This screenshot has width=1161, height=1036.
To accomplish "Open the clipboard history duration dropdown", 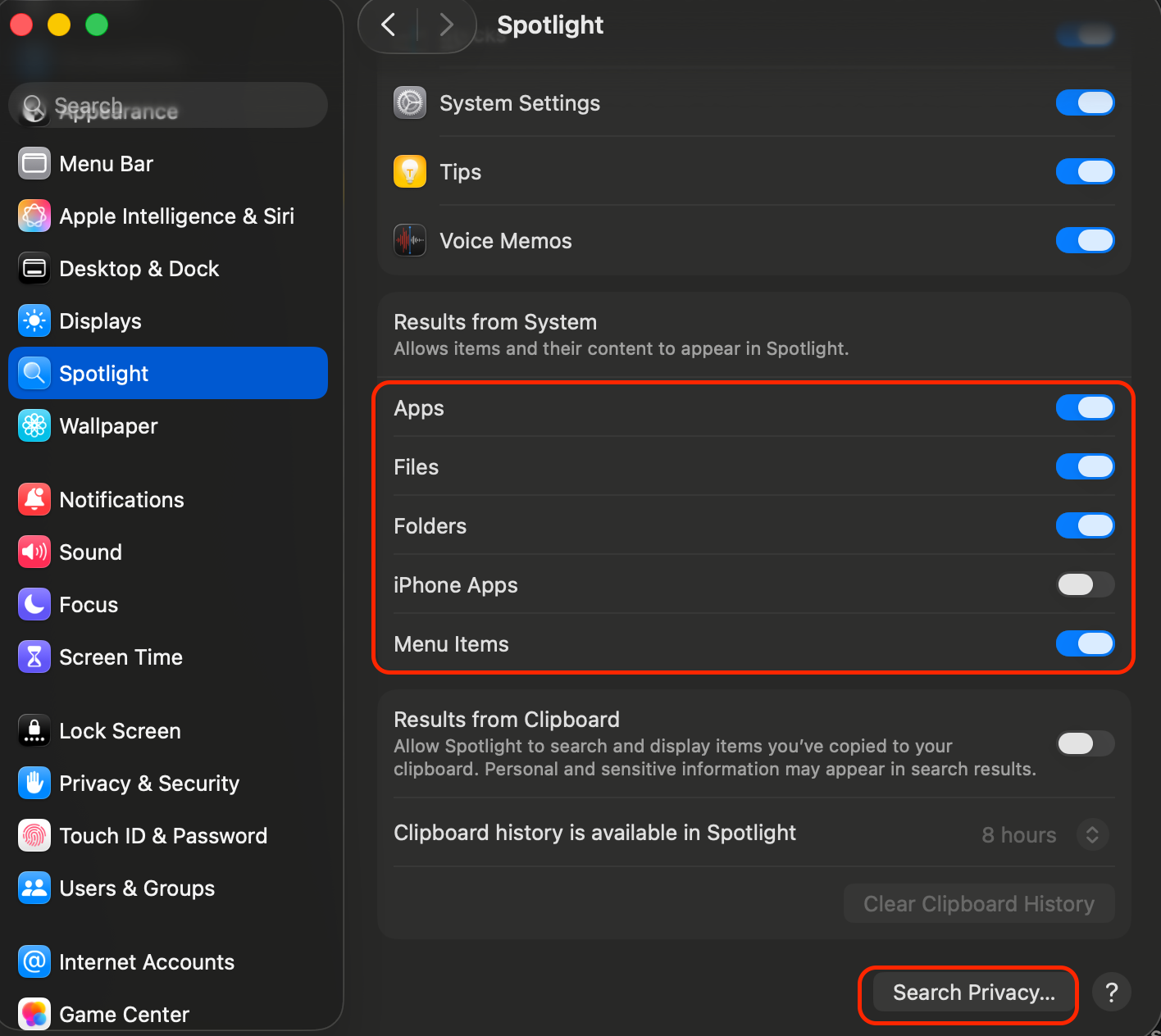I will pyautogui.click(x=1091, y=835).
